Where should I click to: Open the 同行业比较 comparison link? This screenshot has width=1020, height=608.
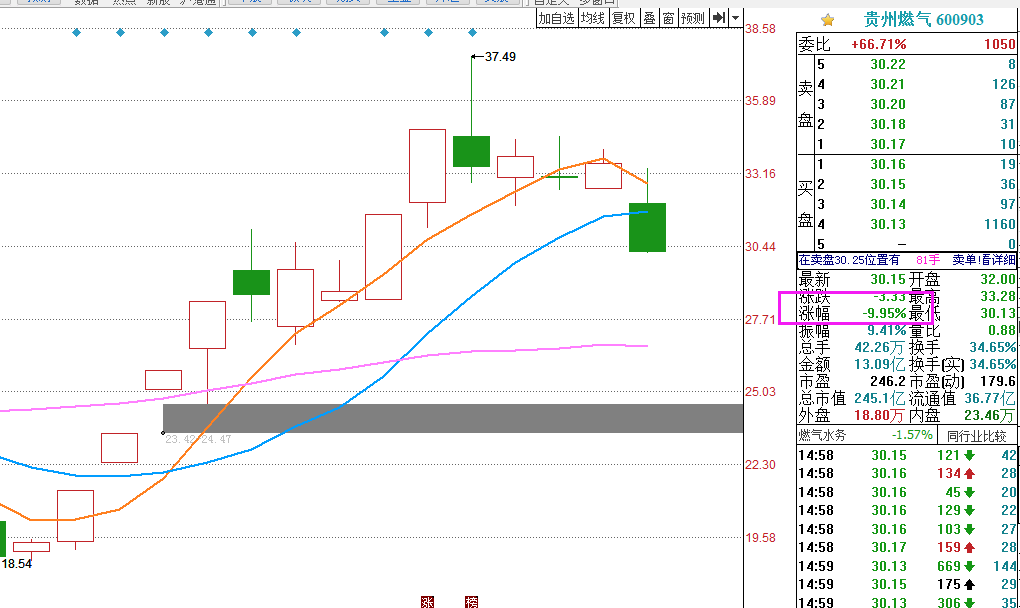[x=976, y=436]
